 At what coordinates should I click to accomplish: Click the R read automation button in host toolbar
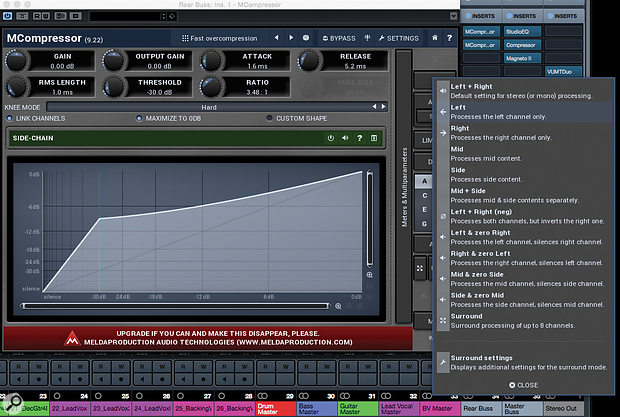(x=37, y=16)
